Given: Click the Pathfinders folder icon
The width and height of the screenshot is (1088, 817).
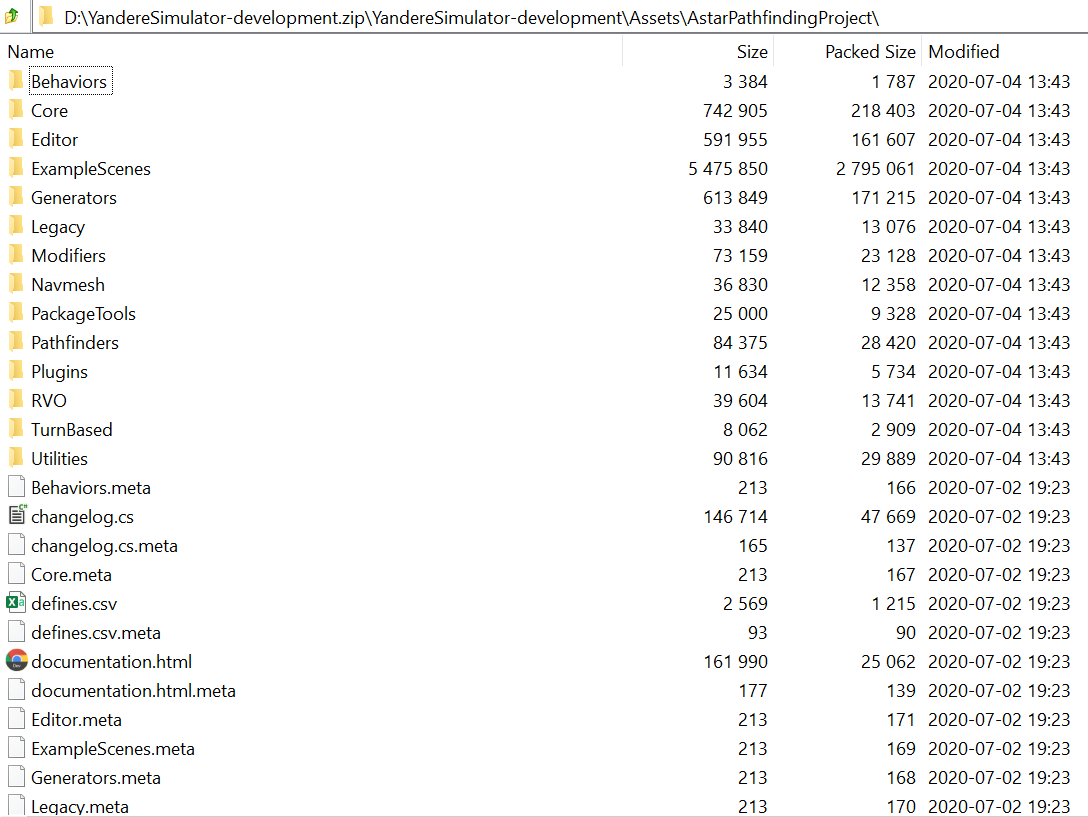Looking at the screenshot, I should (x=16, y=342).
